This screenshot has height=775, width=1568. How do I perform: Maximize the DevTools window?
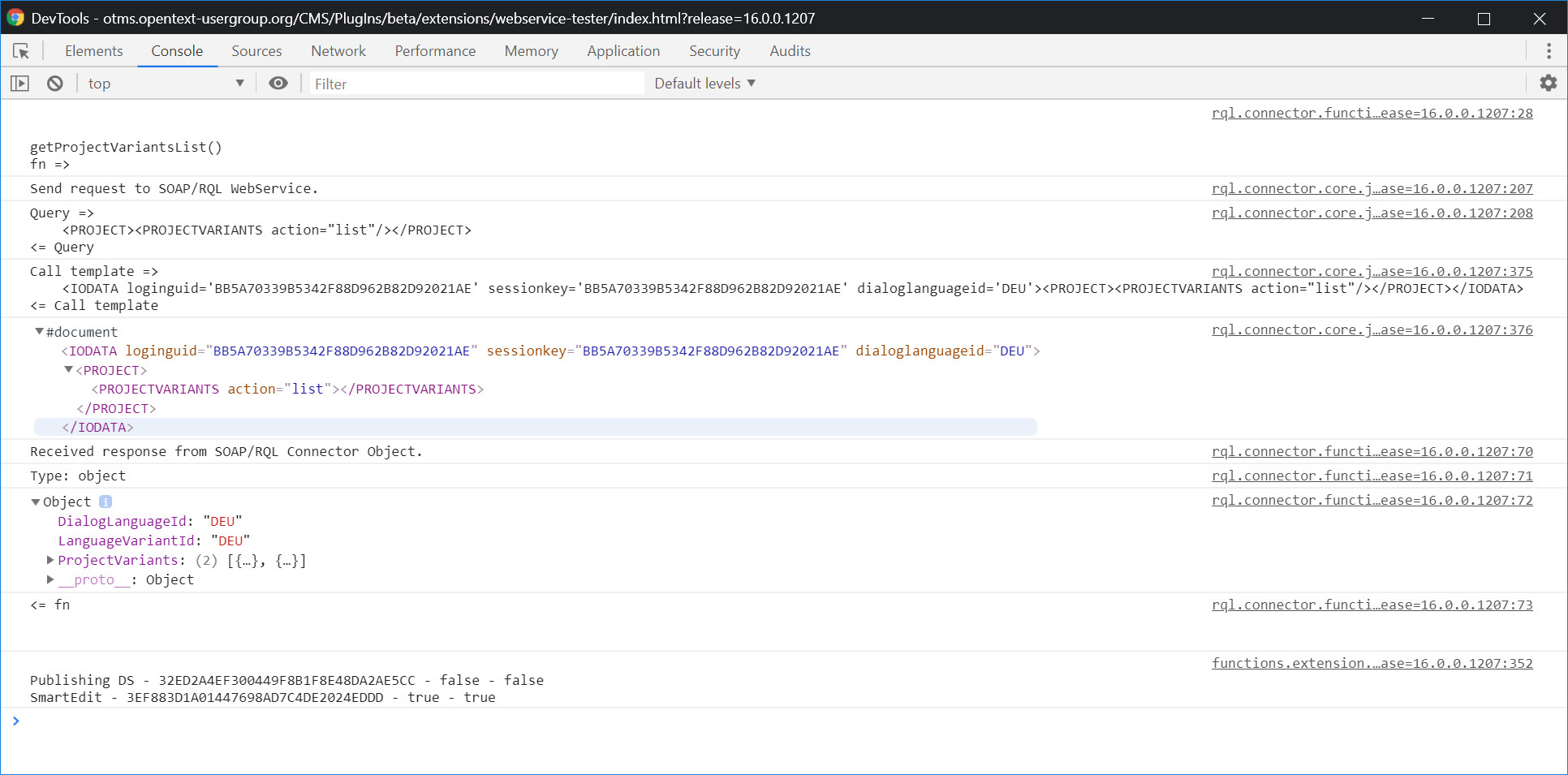1484,18
